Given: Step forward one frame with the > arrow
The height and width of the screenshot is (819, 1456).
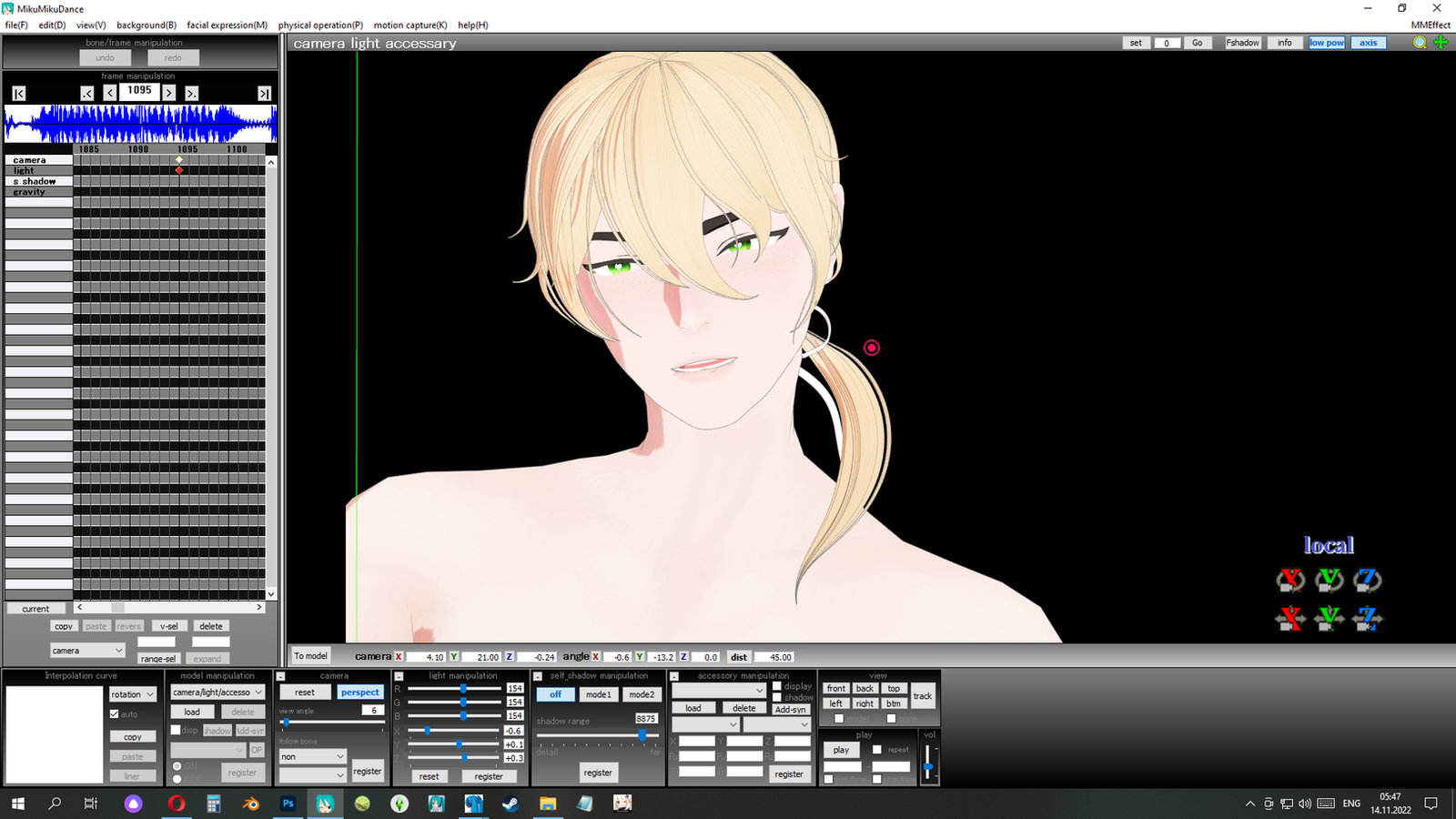Looking at the screenshot, I should pyautogui.click(x=169, y=93).
